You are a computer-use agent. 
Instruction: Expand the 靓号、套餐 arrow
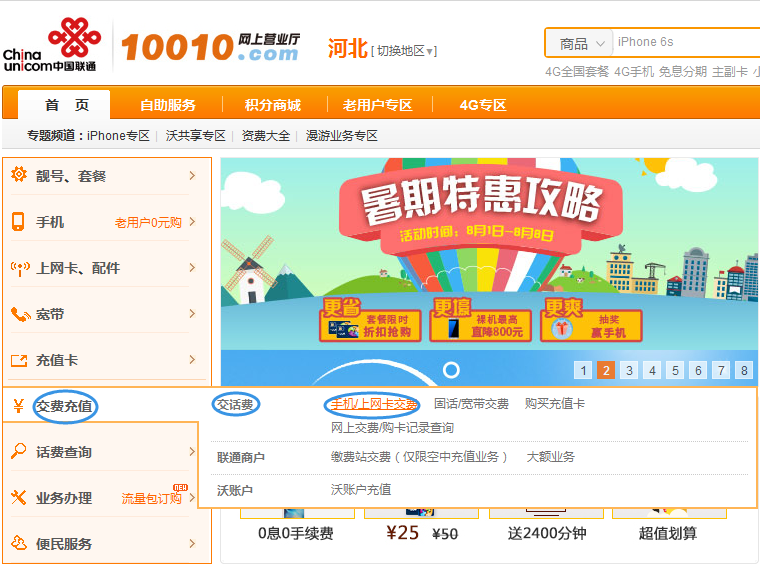click(192, 175)
